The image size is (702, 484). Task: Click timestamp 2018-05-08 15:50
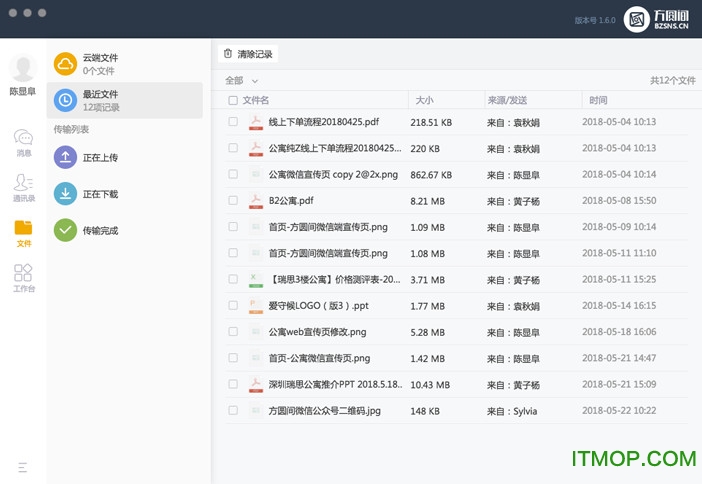click(x=619, y=201)
